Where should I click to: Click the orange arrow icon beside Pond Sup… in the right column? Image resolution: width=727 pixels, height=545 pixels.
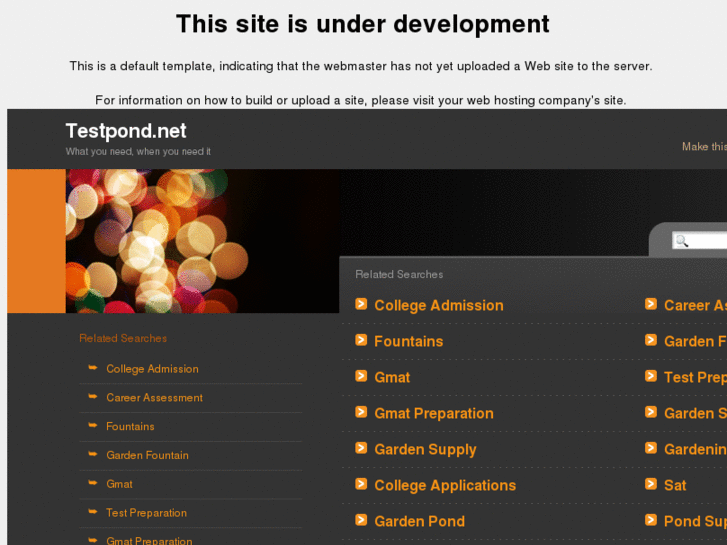click(x=651, y=520)
